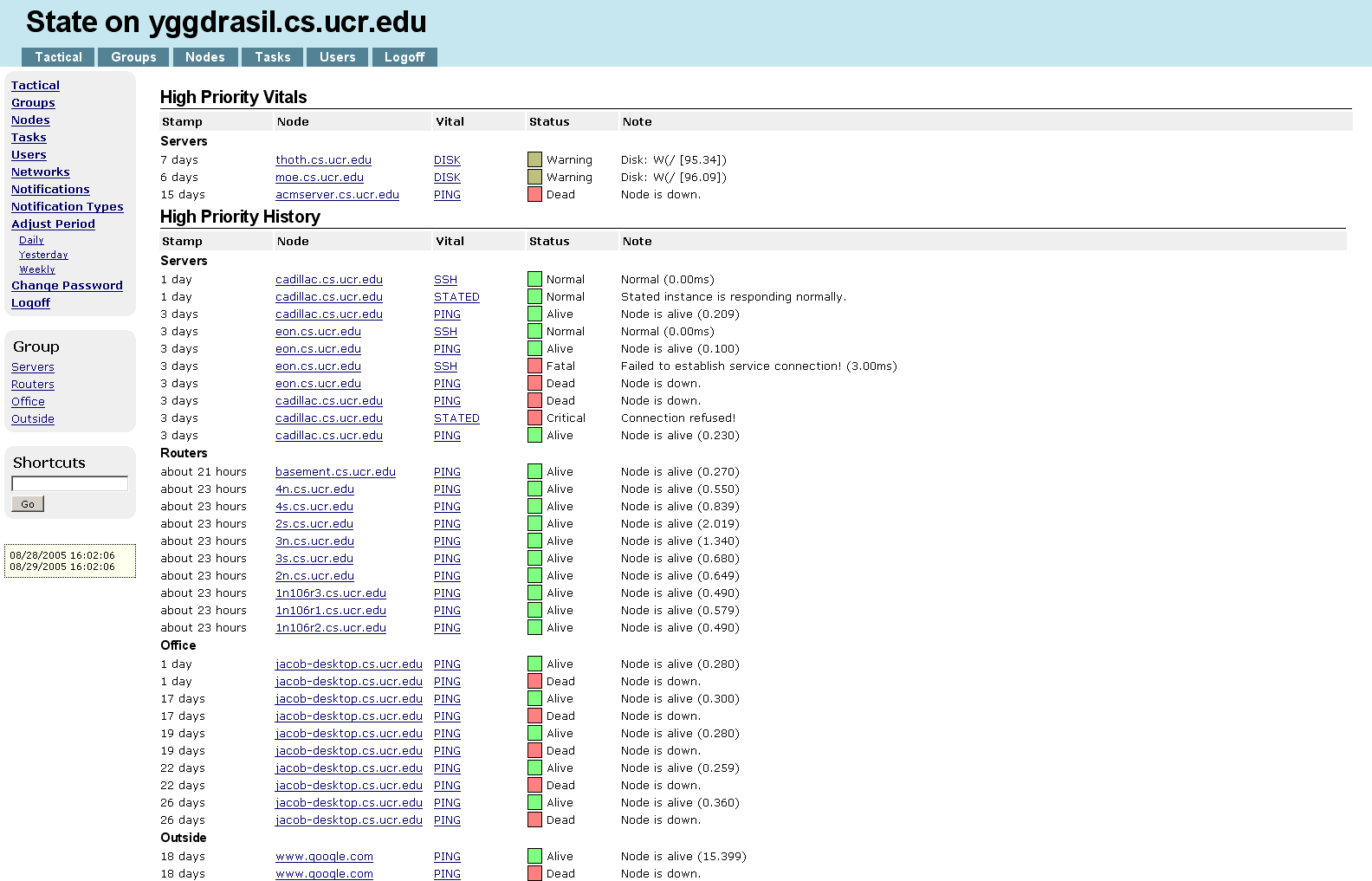This screenshot has height=881, width=1372.
Task: Open the www.google.com node with Alive status
Action: 324,856
